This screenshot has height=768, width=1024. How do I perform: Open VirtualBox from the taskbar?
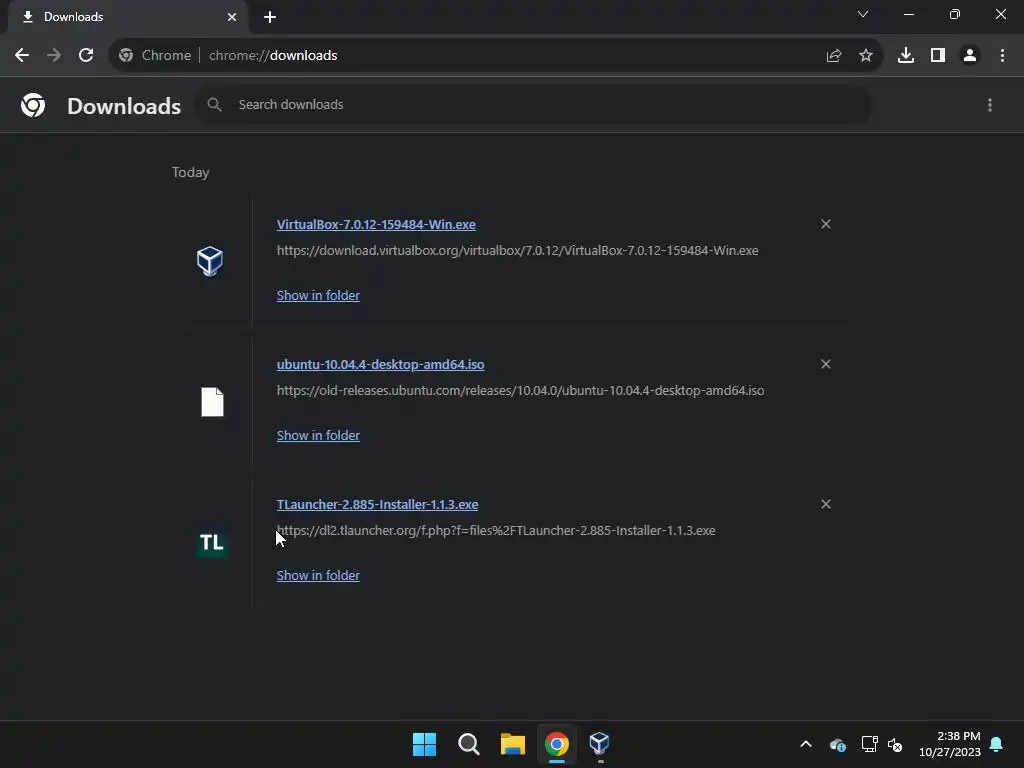click(x=600, y=744)
